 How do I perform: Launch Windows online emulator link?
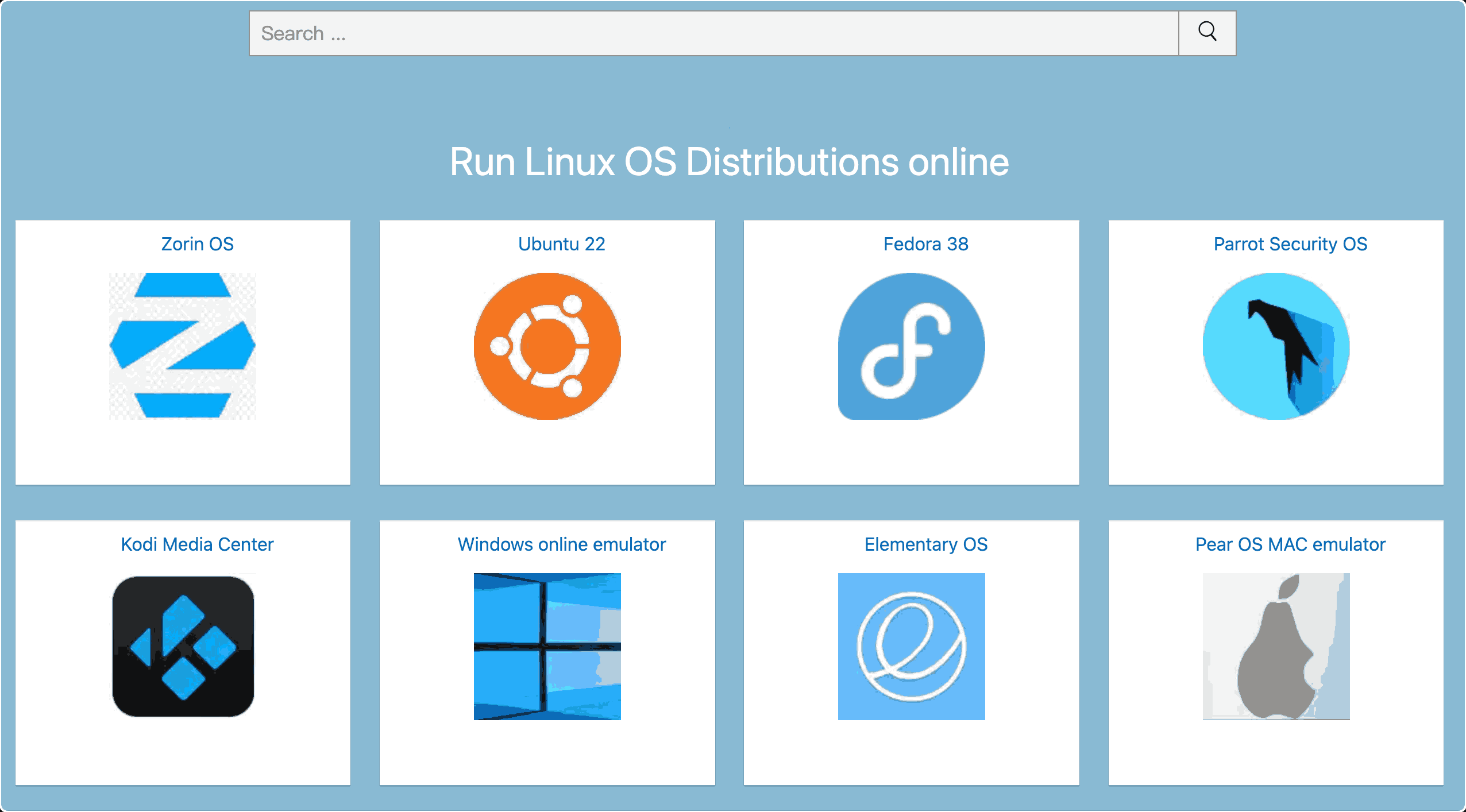[x=561, y=544]
